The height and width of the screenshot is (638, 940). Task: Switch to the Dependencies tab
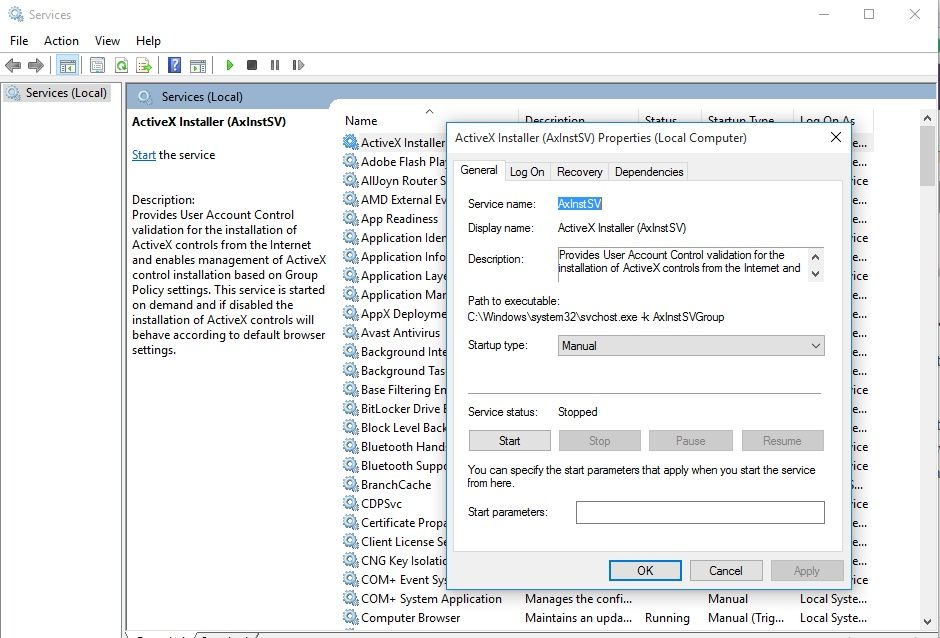648,172
